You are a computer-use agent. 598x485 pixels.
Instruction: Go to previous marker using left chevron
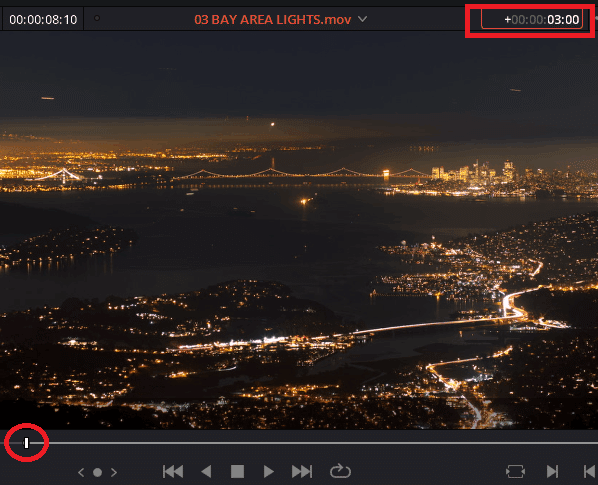coord(81,472)
